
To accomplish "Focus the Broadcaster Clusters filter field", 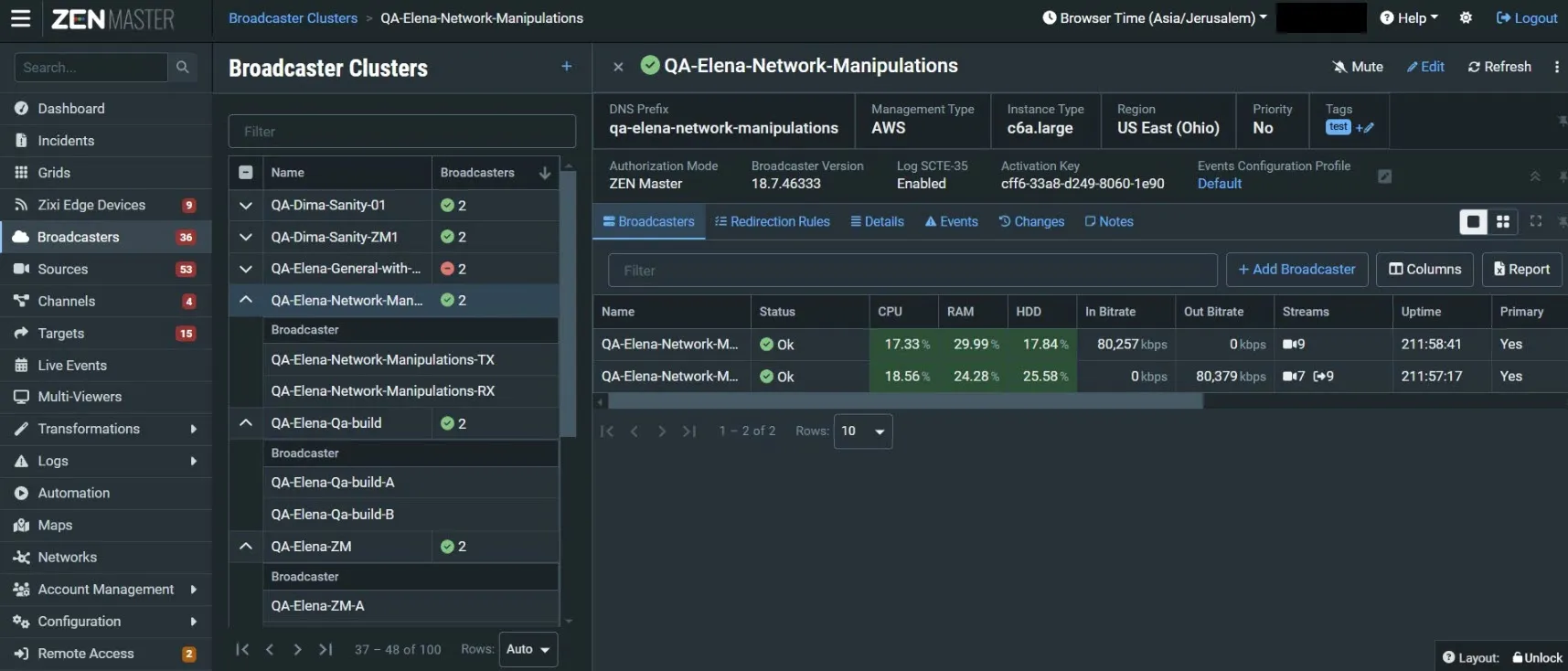I will 402,132.
